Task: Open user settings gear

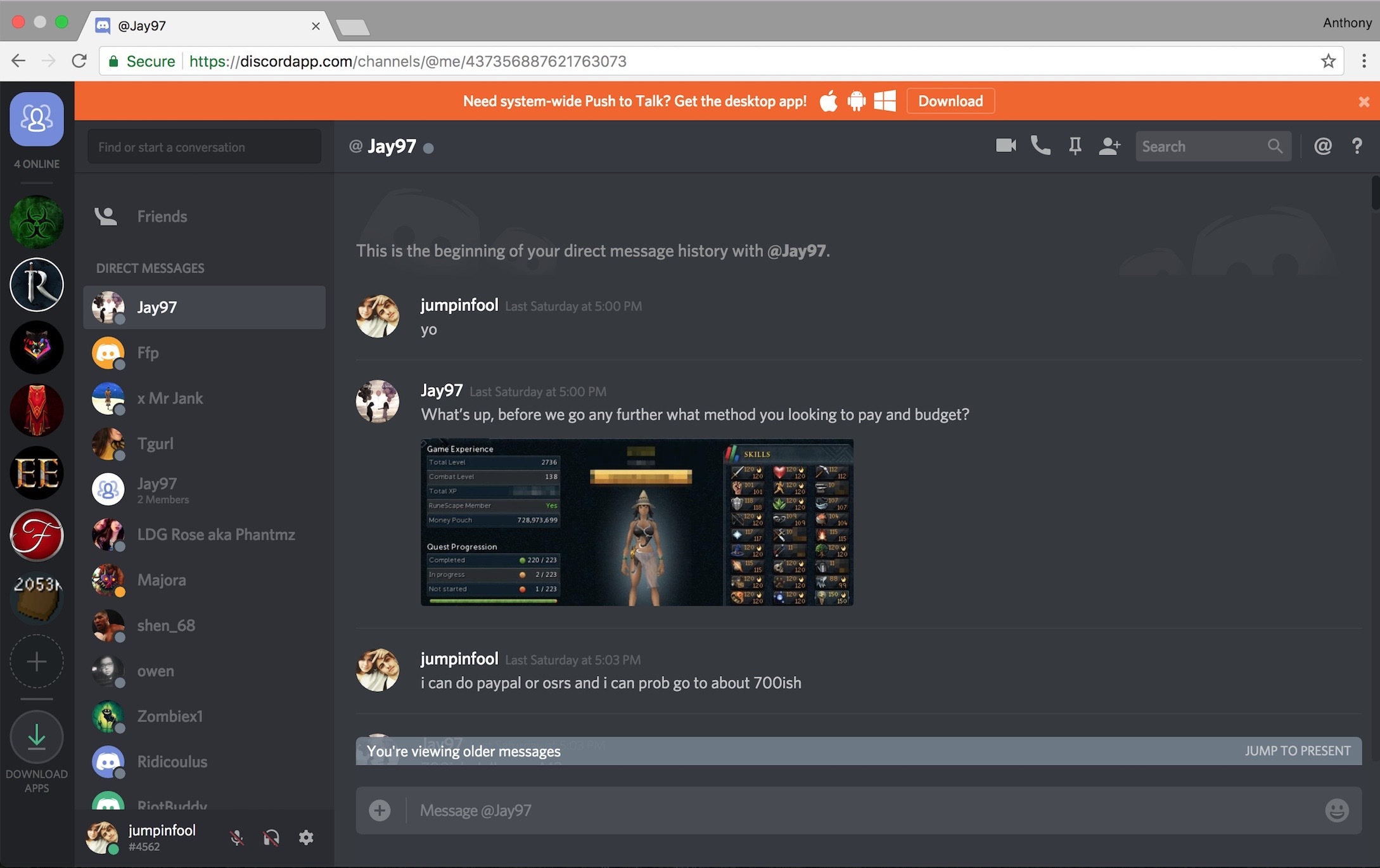Action: point(306,838)
